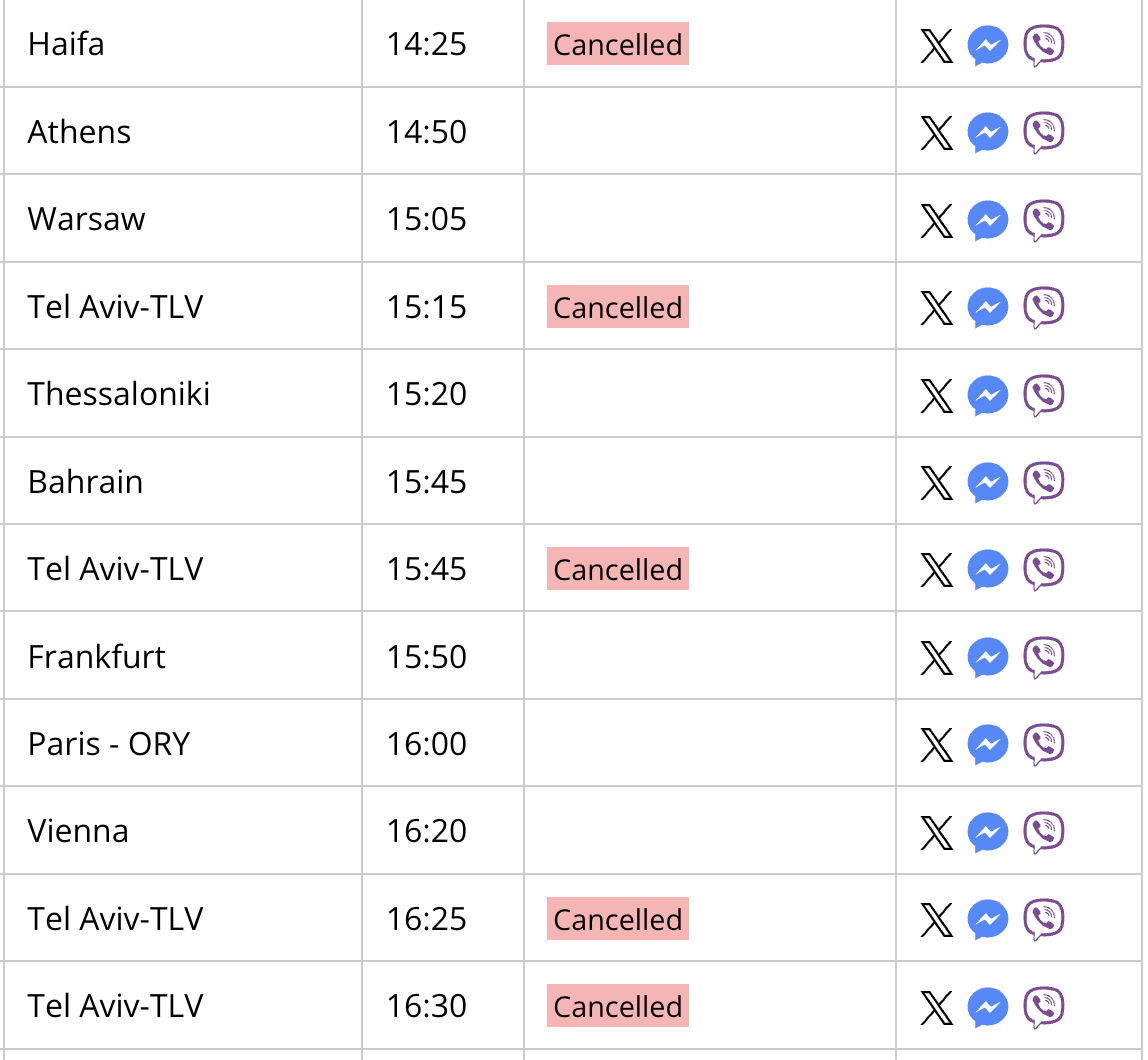1148x1060 pixels.
Task: Share 15:45 Tel Aviv flight via Messenger
Action: pyautogui.click(x=988, y=570)
